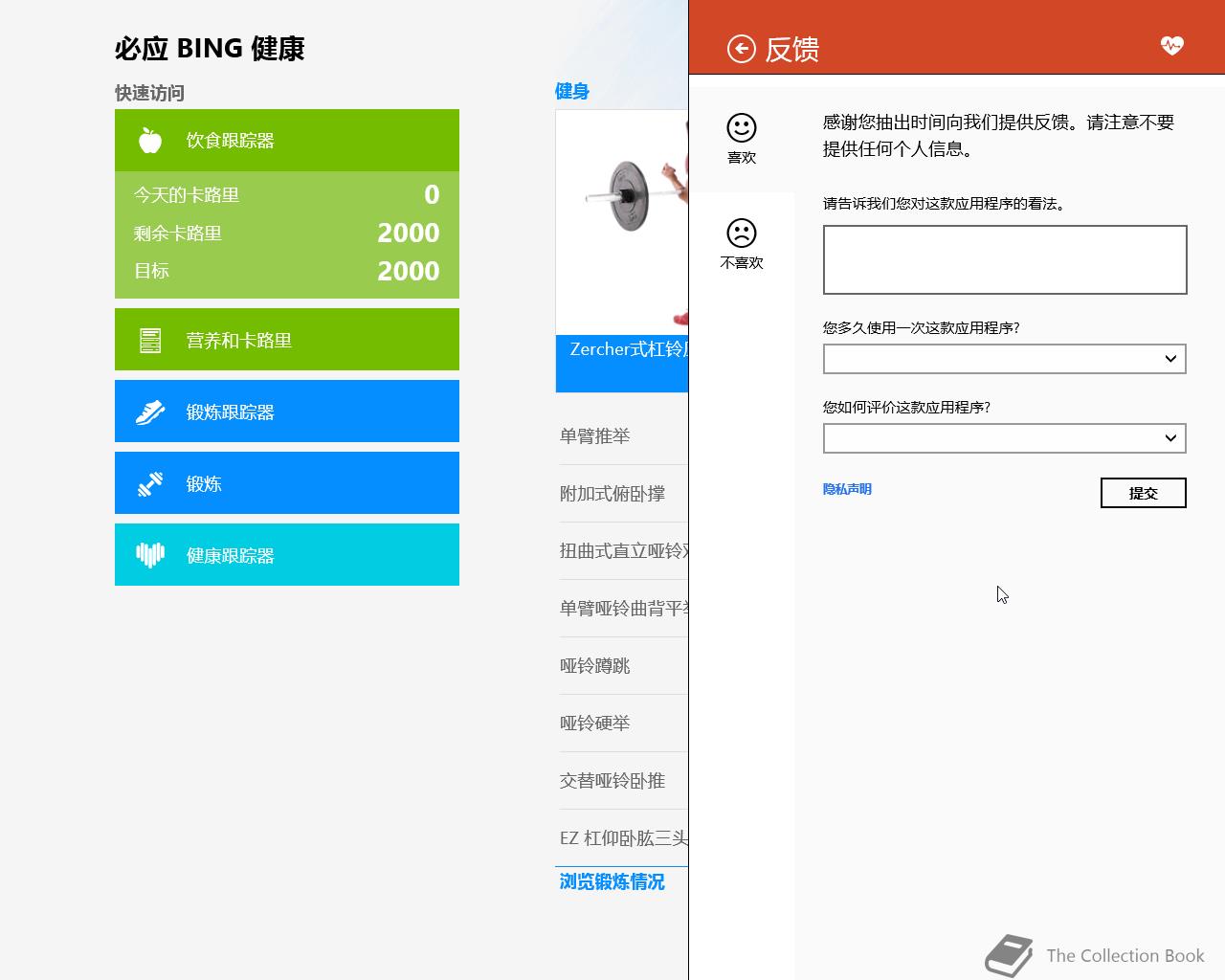Select 交替哑铃卧推 in the exercise list

tap(624, 781)
